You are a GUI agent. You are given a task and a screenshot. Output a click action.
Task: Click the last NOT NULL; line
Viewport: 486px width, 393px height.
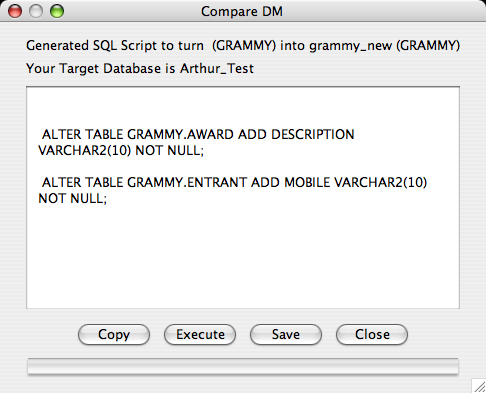(x=73, y=199)
